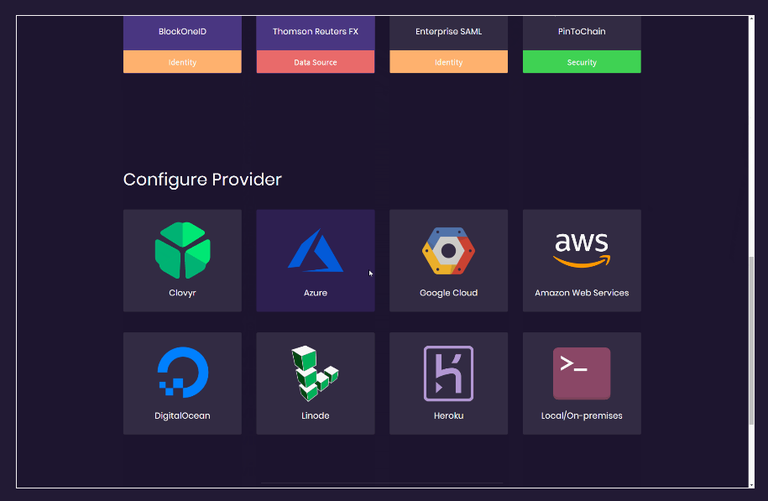
Task: Click the scrollbar down arrow
Action: click(x=751, y=485)
